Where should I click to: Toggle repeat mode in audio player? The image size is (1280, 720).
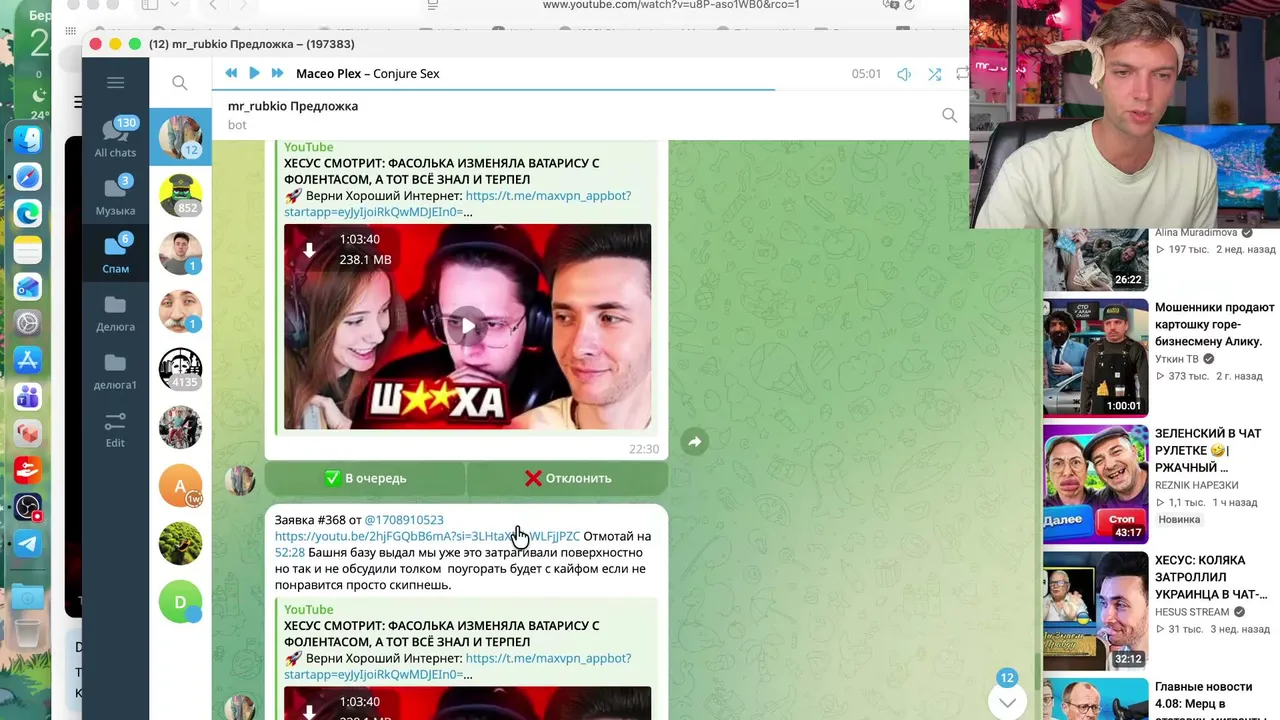point(962,74)
